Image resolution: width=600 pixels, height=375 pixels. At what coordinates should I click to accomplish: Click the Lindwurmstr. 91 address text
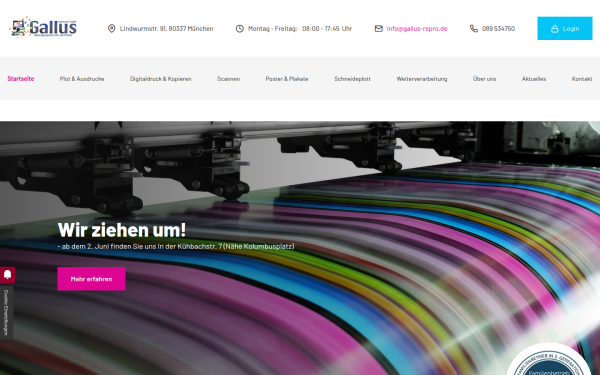166,29
